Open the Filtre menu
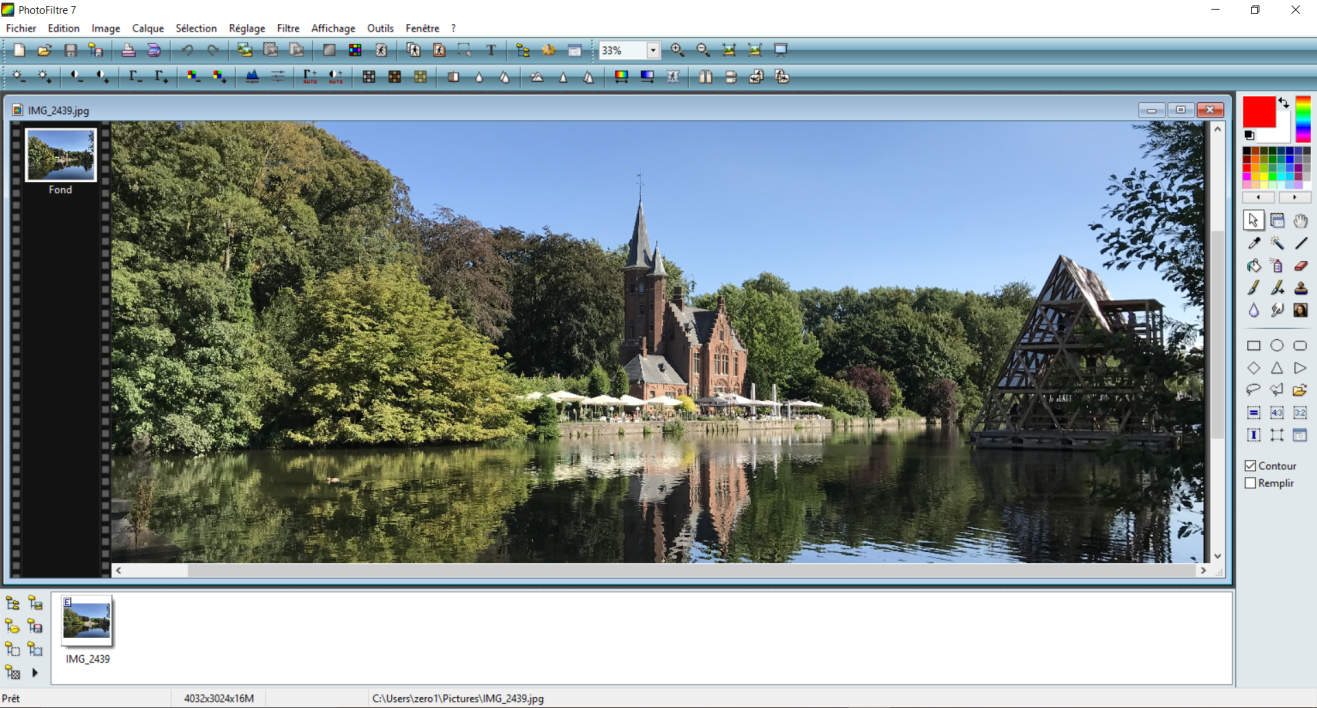The width and height of the screenshot is (1317, 708). tap(288, 28)
